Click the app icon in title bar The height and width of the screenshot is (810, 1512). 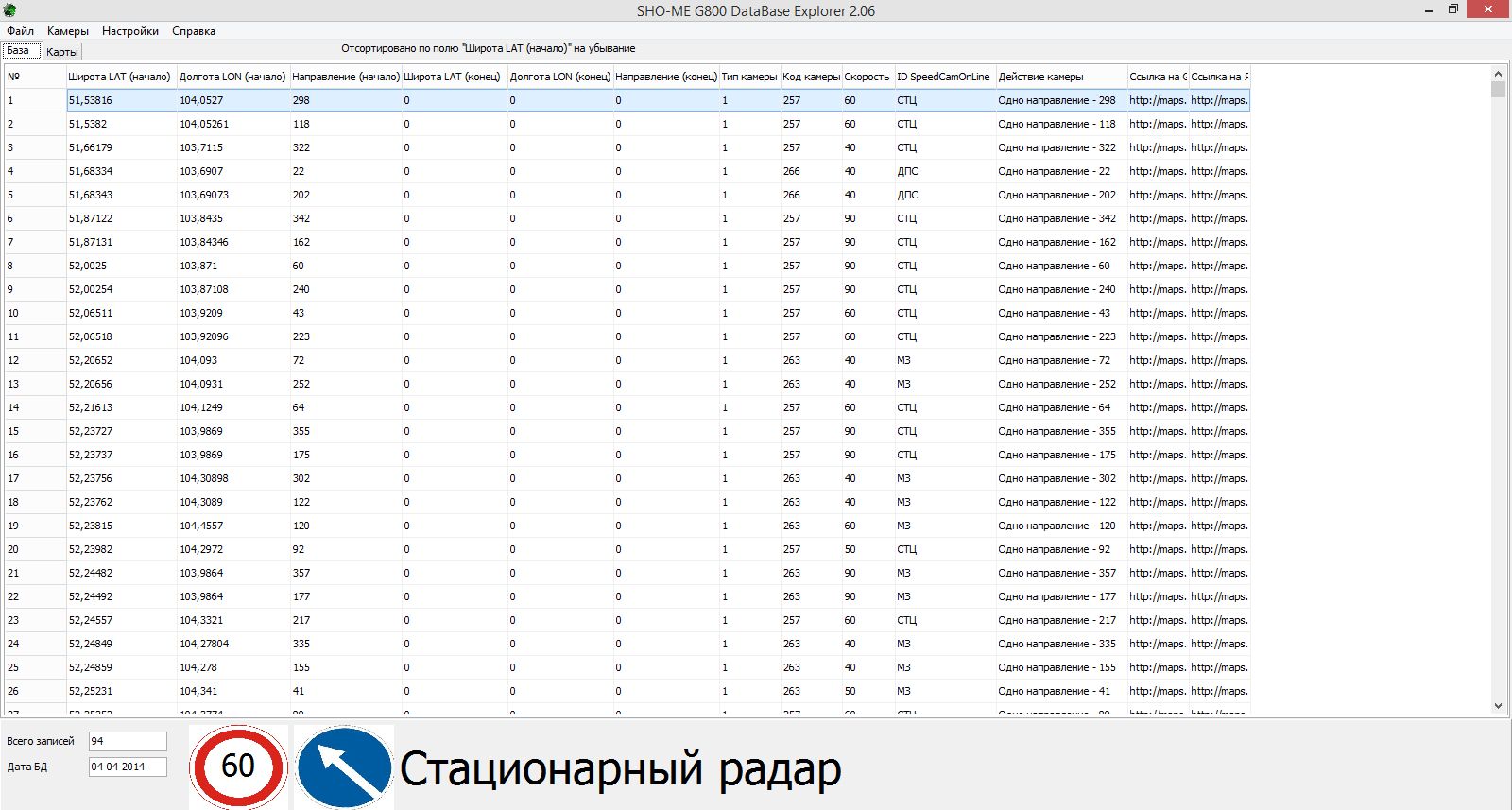(10, 10)
